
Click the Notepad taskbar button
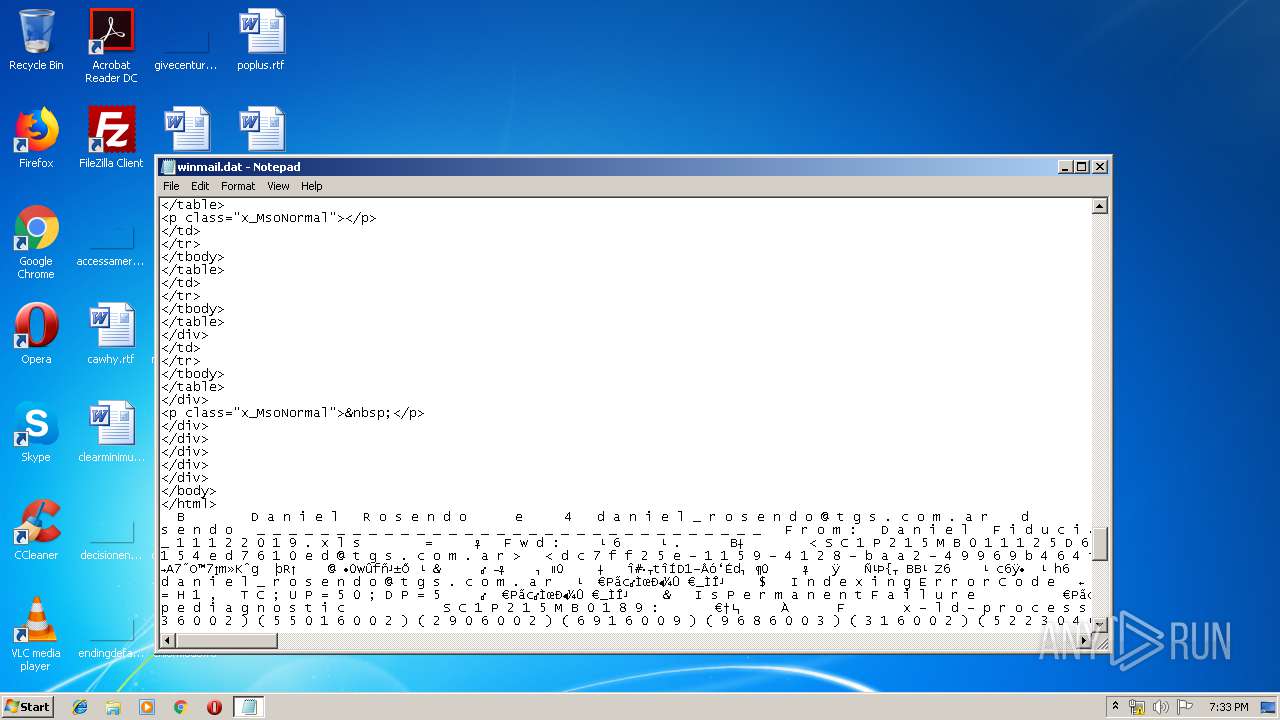249,707
